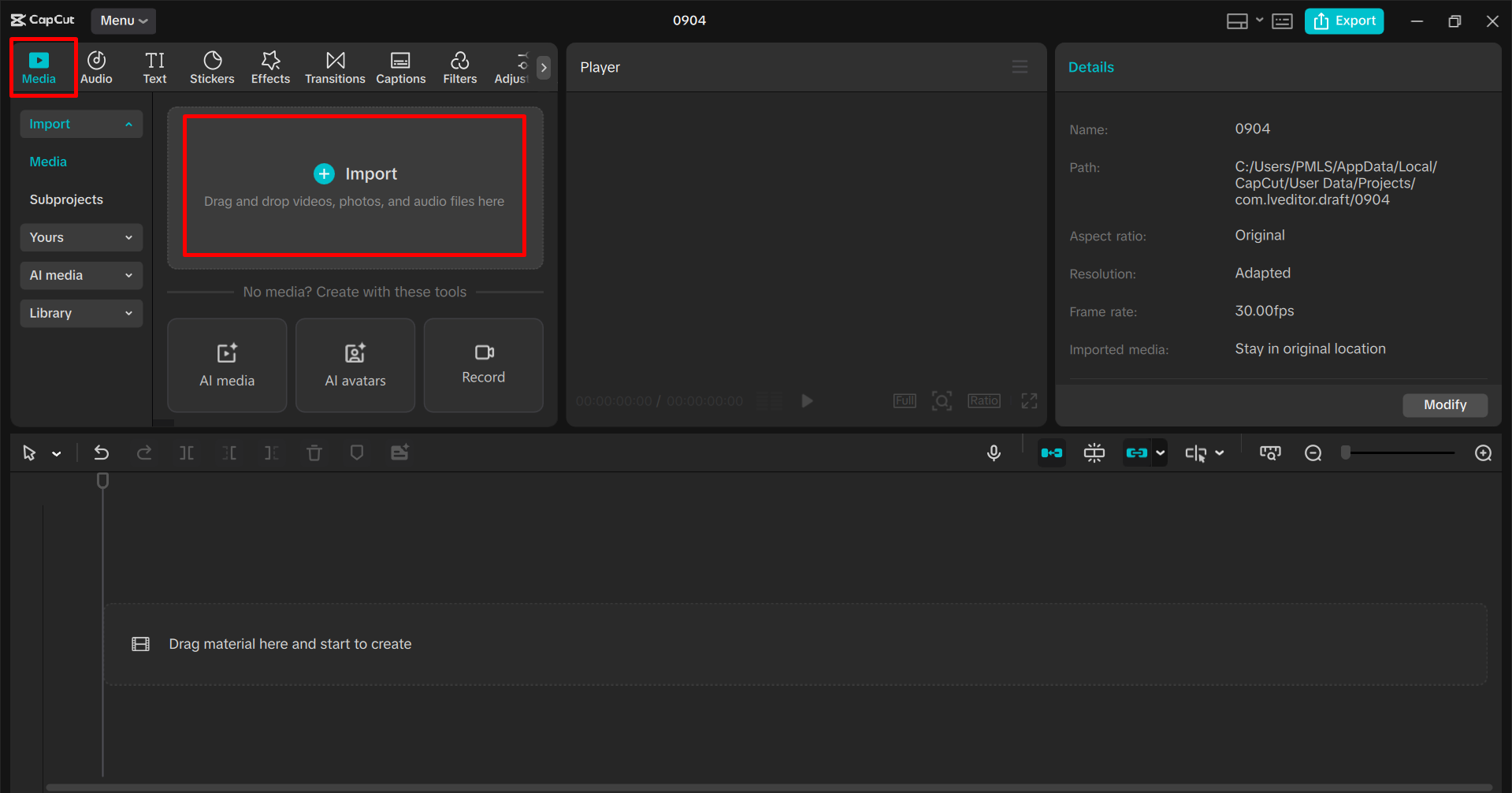Delete right of the playhead
This screenshot has height=793, width=1512.
click(272, 452)
